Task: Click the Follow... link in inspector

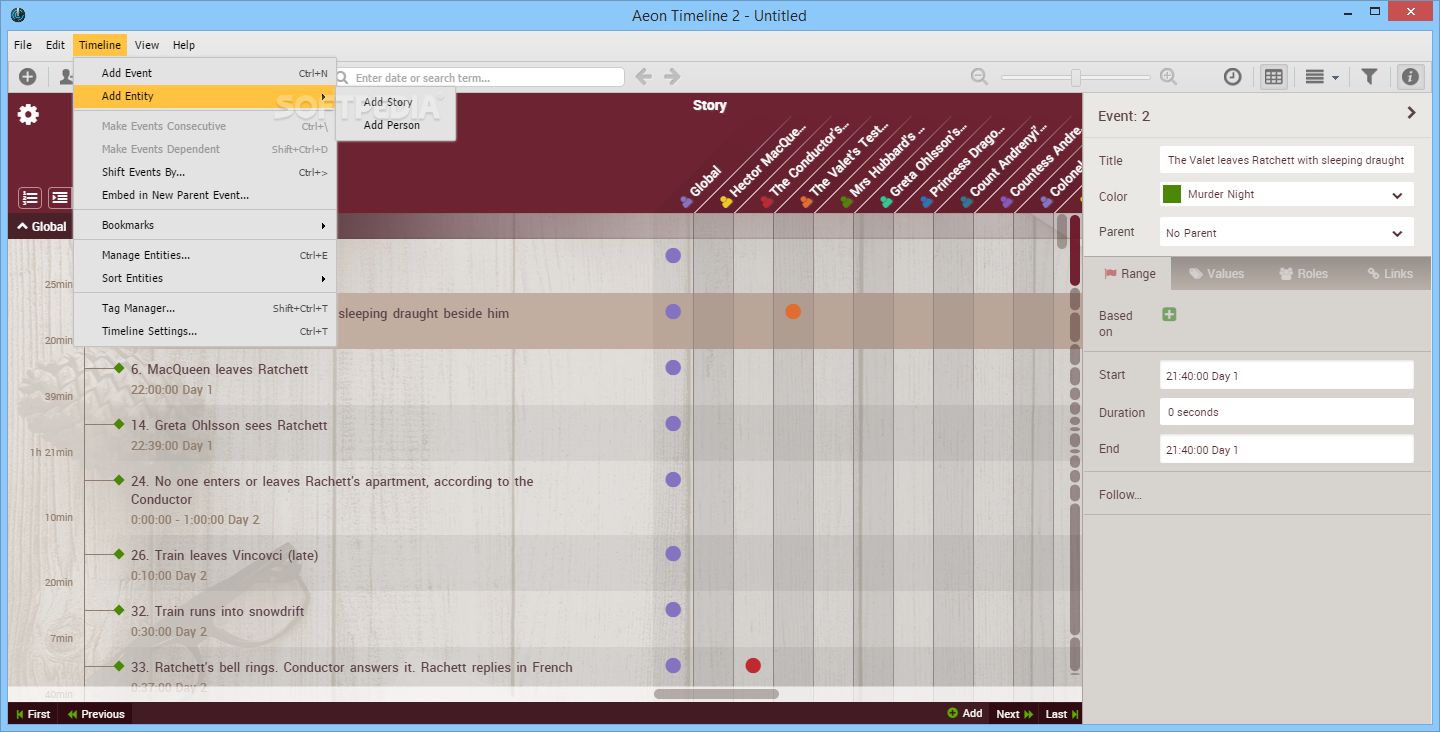Action: click(1120, 494)
